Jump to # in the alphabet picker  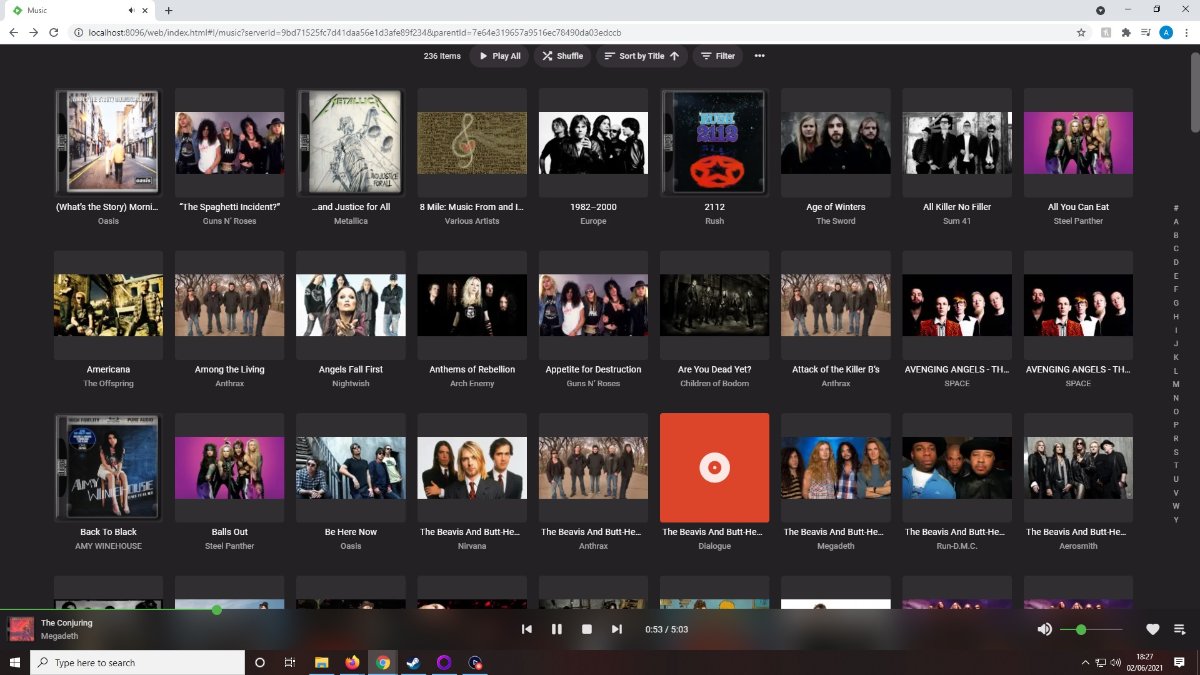1176,208
